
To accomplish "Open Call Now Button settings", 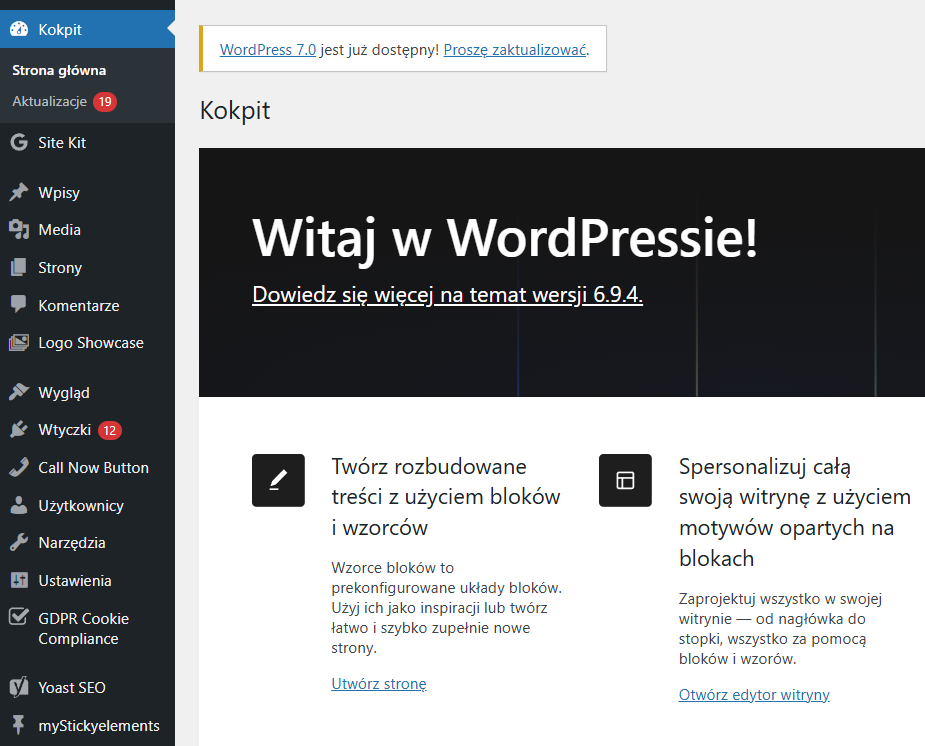I will coord(87,468).
